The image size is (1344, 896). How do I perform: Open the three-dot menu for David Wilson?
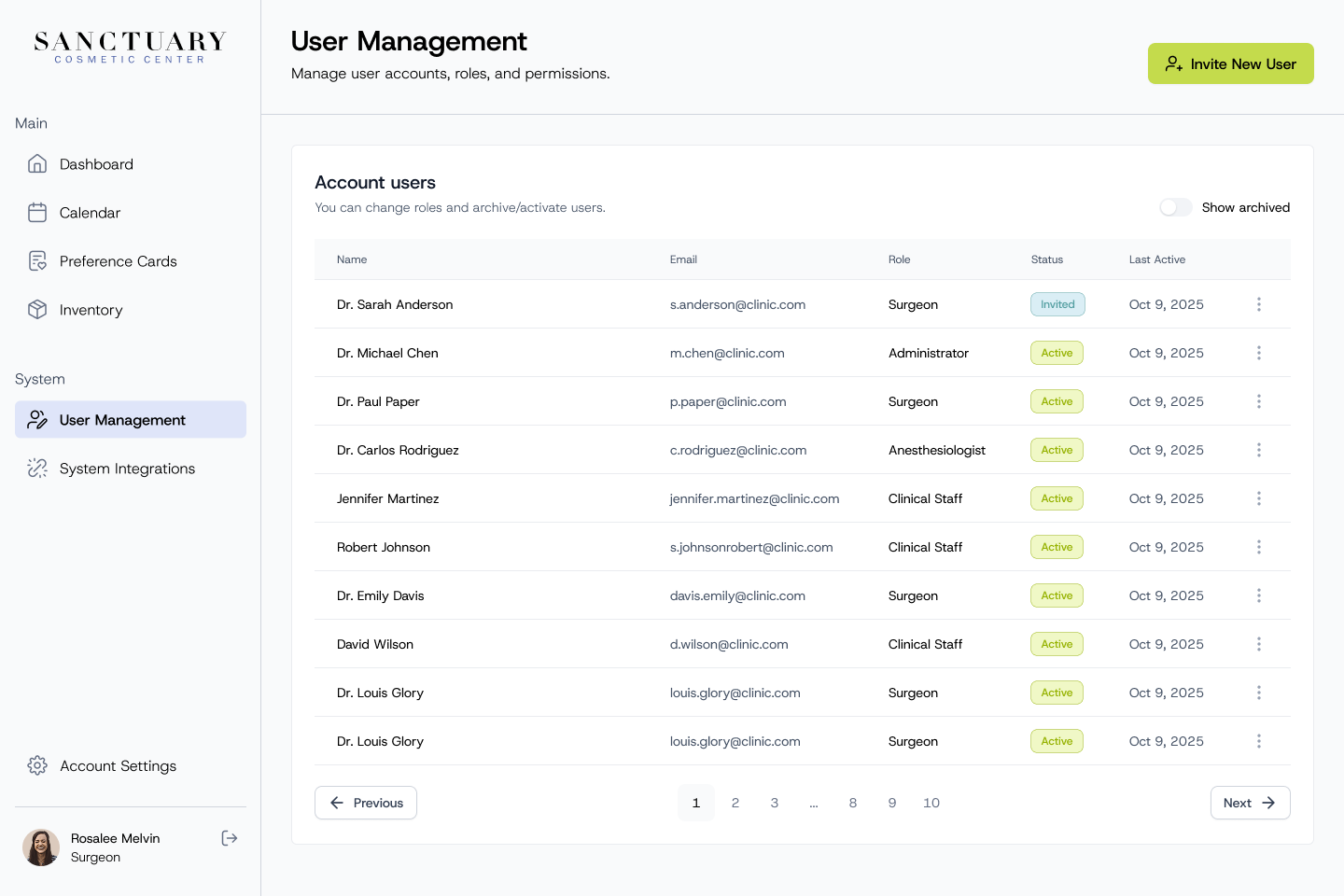(x=1259, y=644)
